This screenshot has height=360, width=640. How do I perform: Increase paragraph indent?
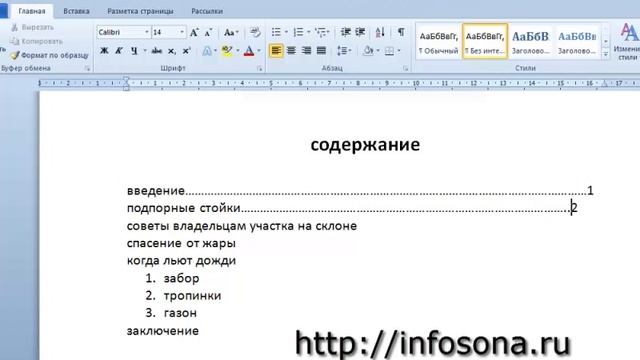pos(360,32)
